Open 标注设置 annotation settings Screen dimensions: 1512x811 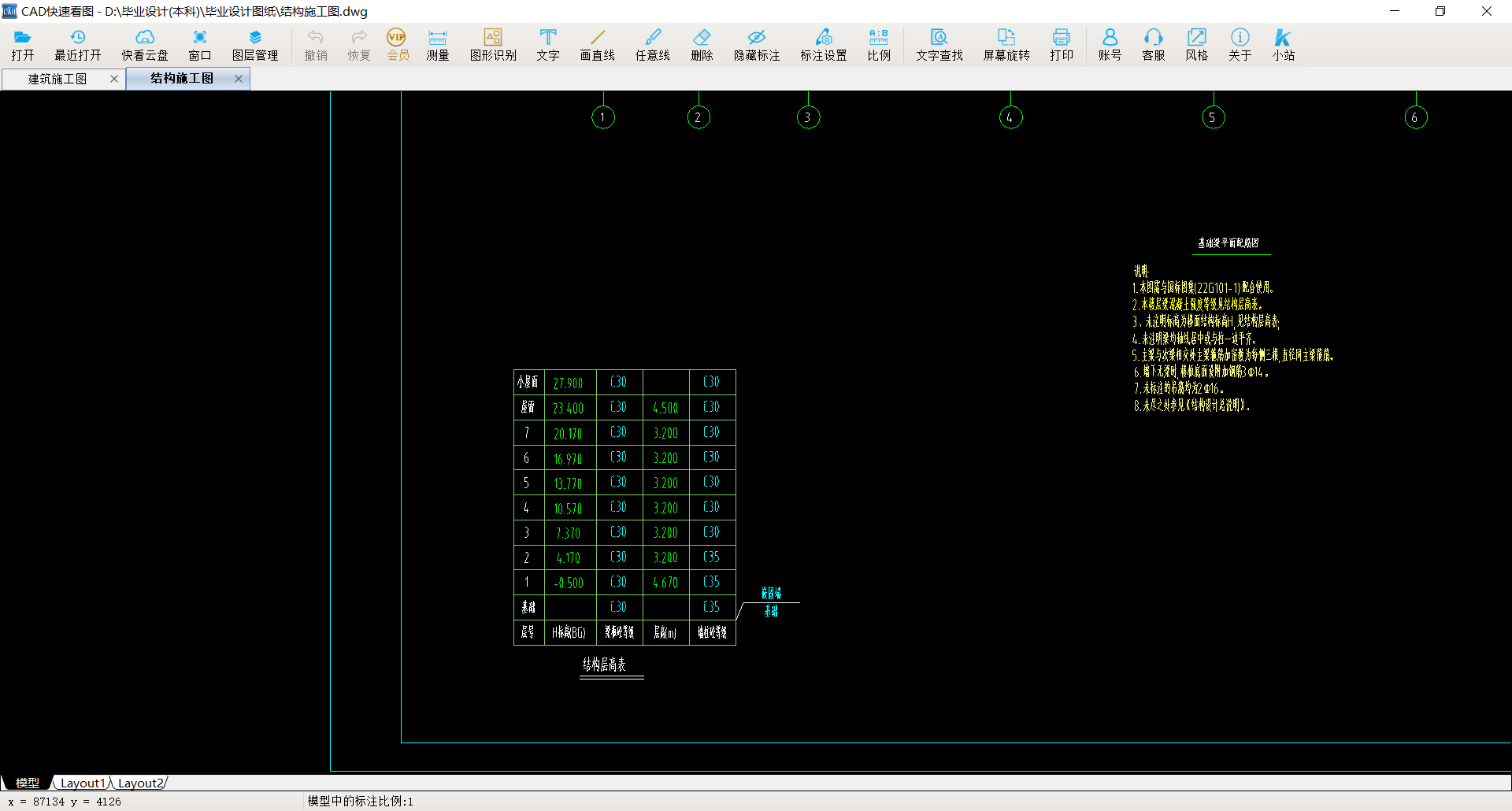(823, 44)
